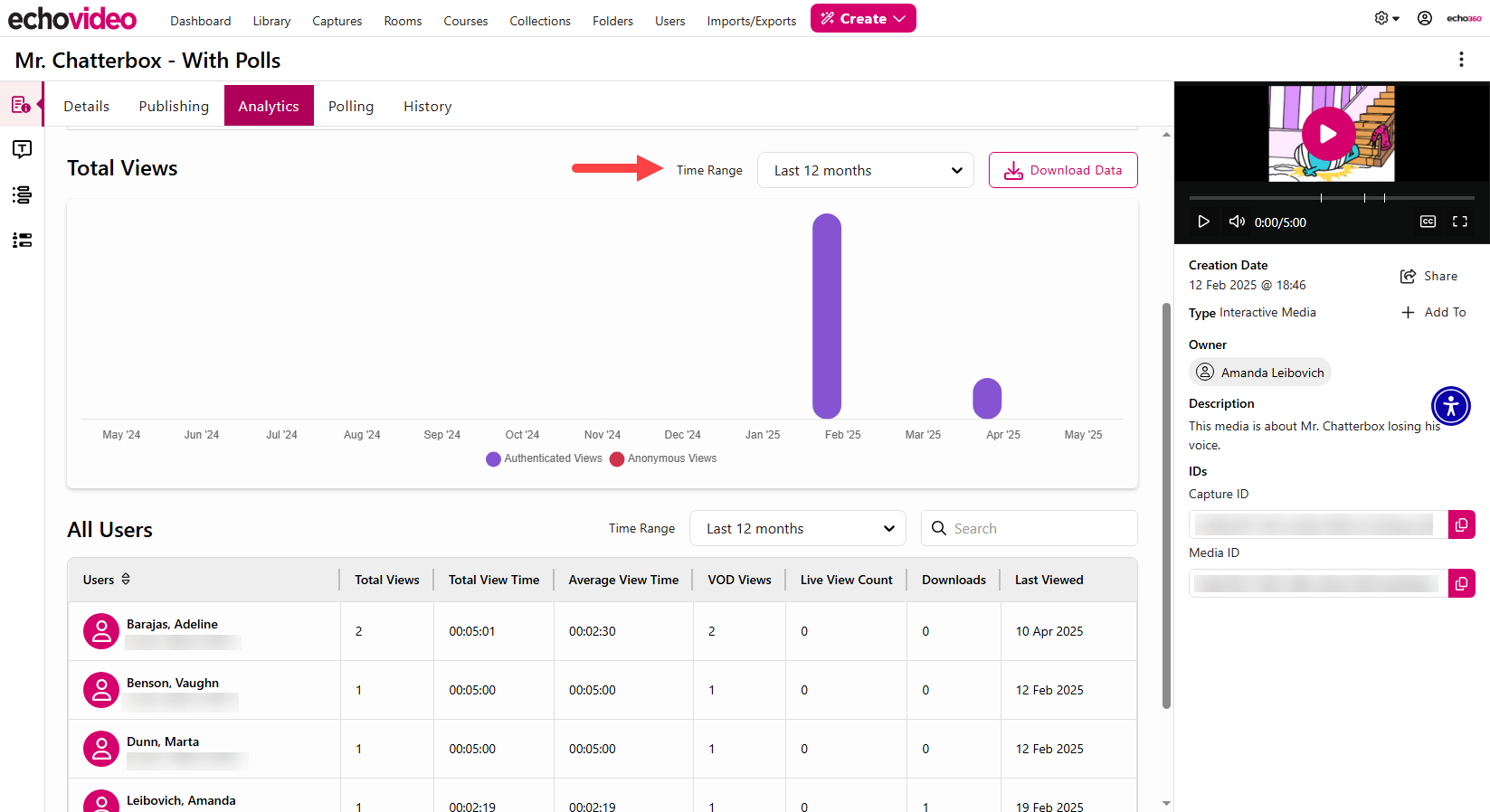Click the Share icon button
The image size is (1490, 812).
[1428, 276]
